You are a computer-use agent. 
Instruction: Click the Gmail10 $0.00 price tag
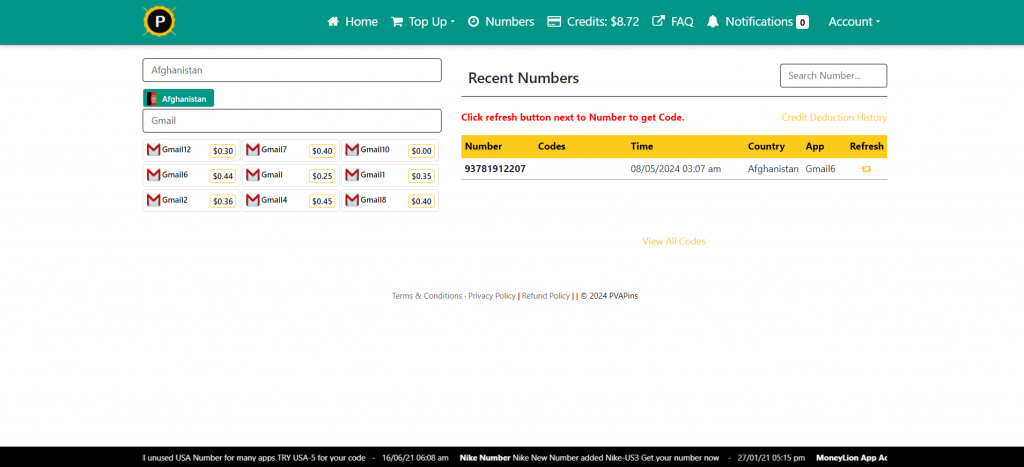point(422,151)
